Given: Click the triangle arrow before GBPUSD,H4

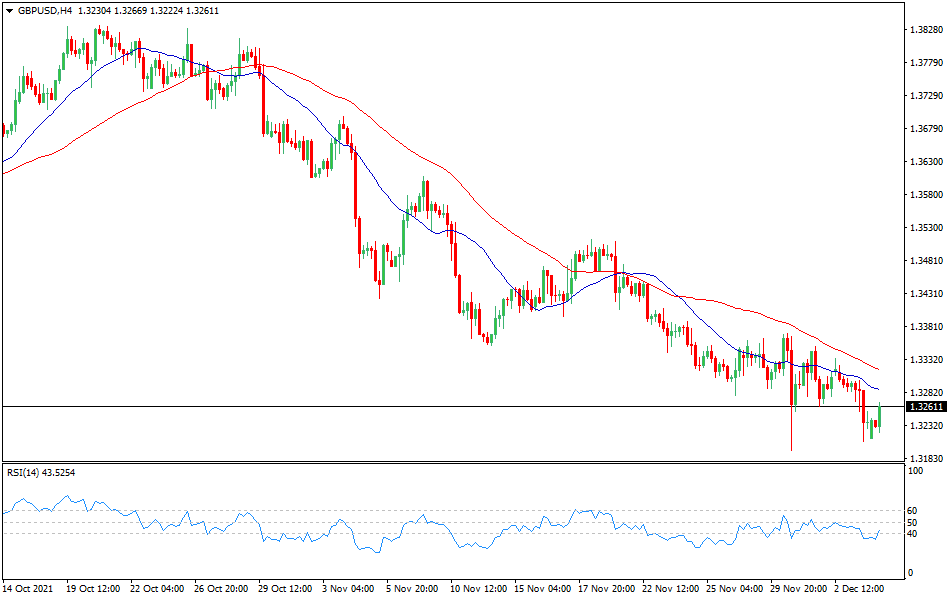Looking at the screenshot, I should click(9, 9).
